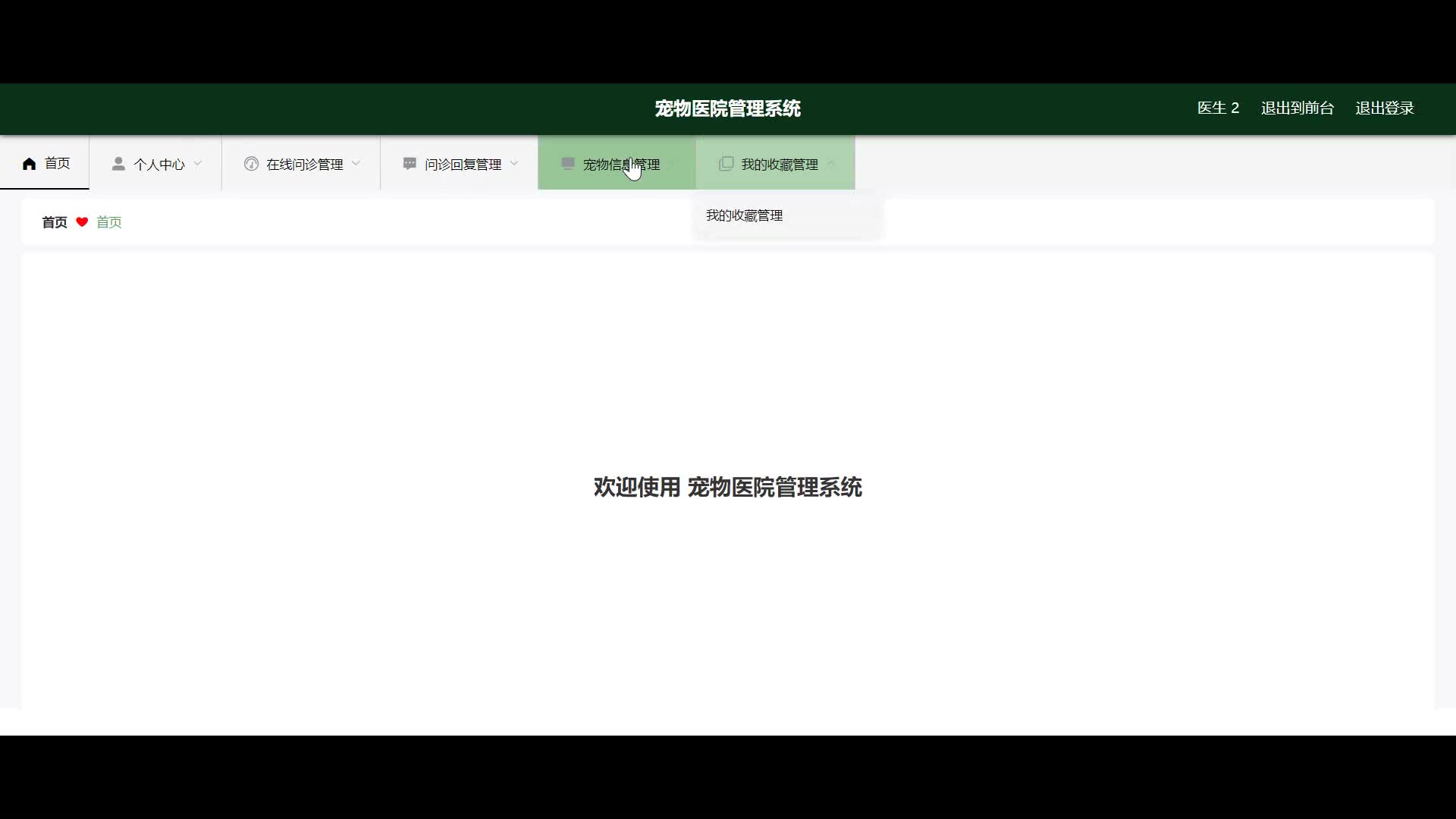Expand the 个人中心 dropdown chevron

(x=198, y=163)
